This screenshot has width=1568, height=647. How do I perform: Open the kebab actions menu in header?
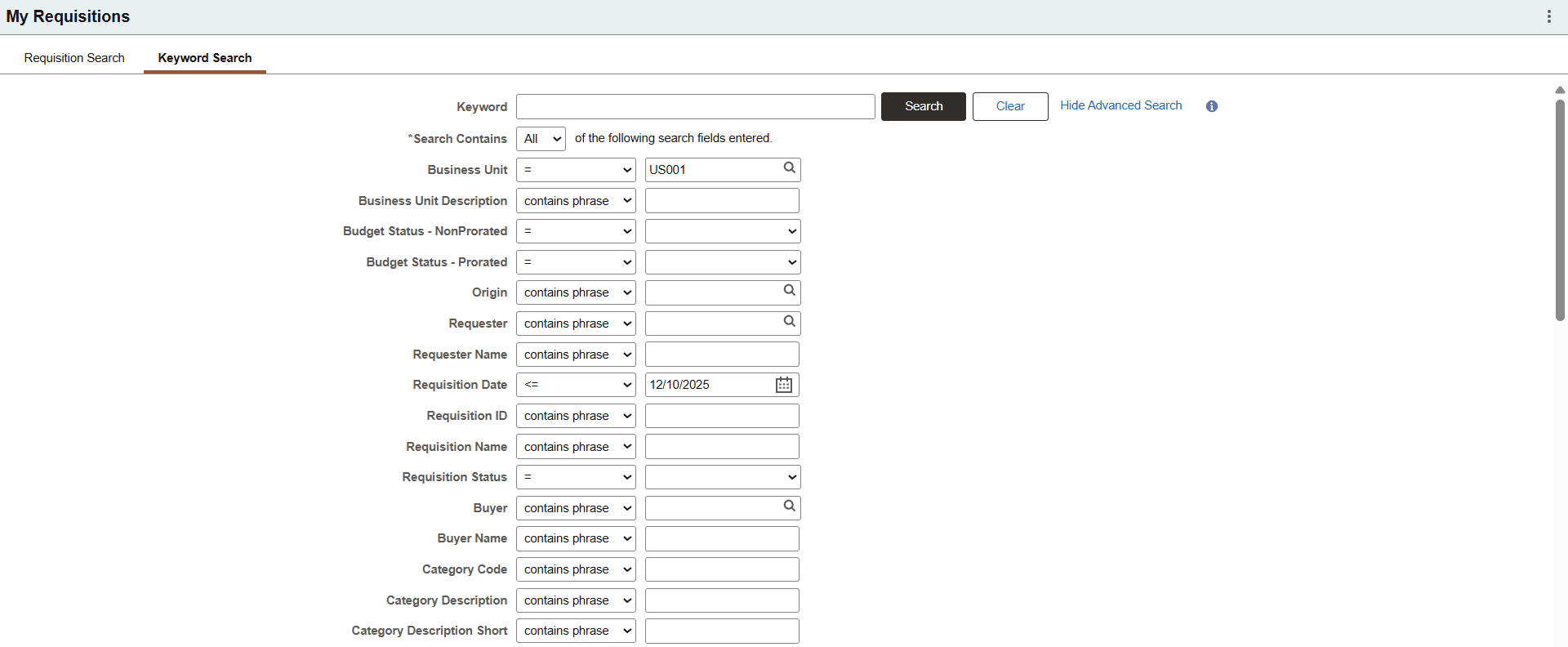tap(1548, 16)
